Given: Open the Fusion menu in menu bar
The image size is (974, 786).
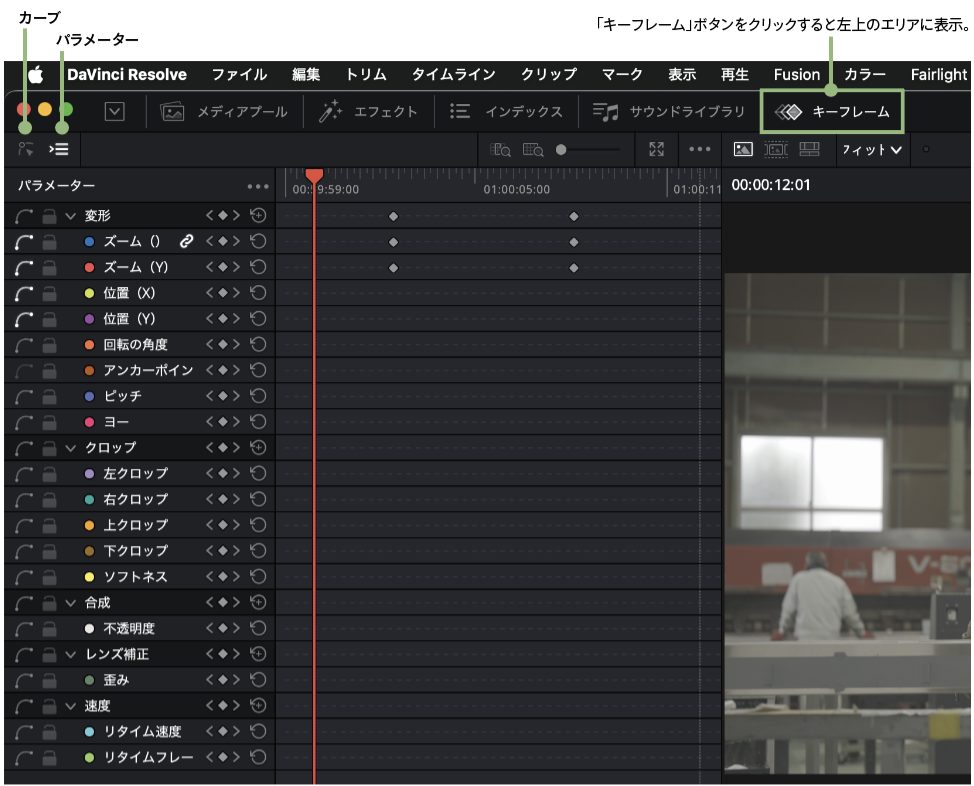Looking at the screenshot, I should pyautogui.click(x=796, y=75).
